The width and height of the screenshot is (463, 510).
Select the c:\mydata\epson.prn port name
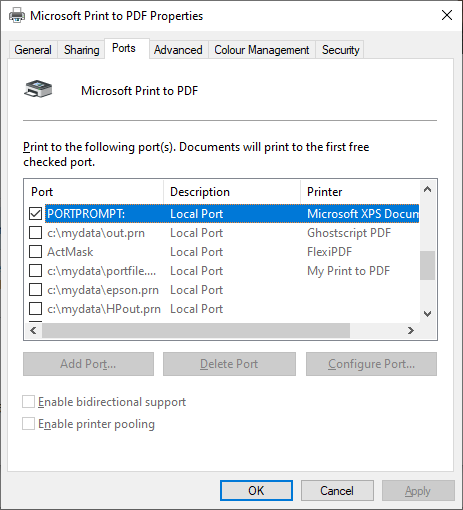(103, 290)
